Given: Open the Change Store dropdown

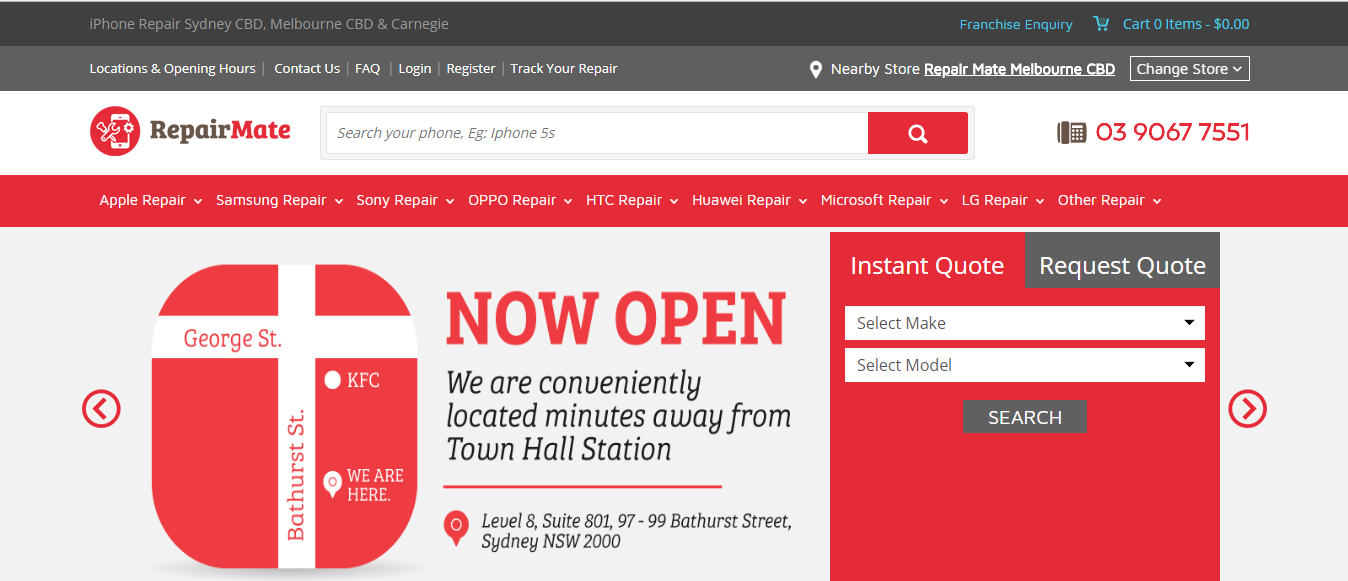Looking at the screenshot, I should click(1189, 69).
